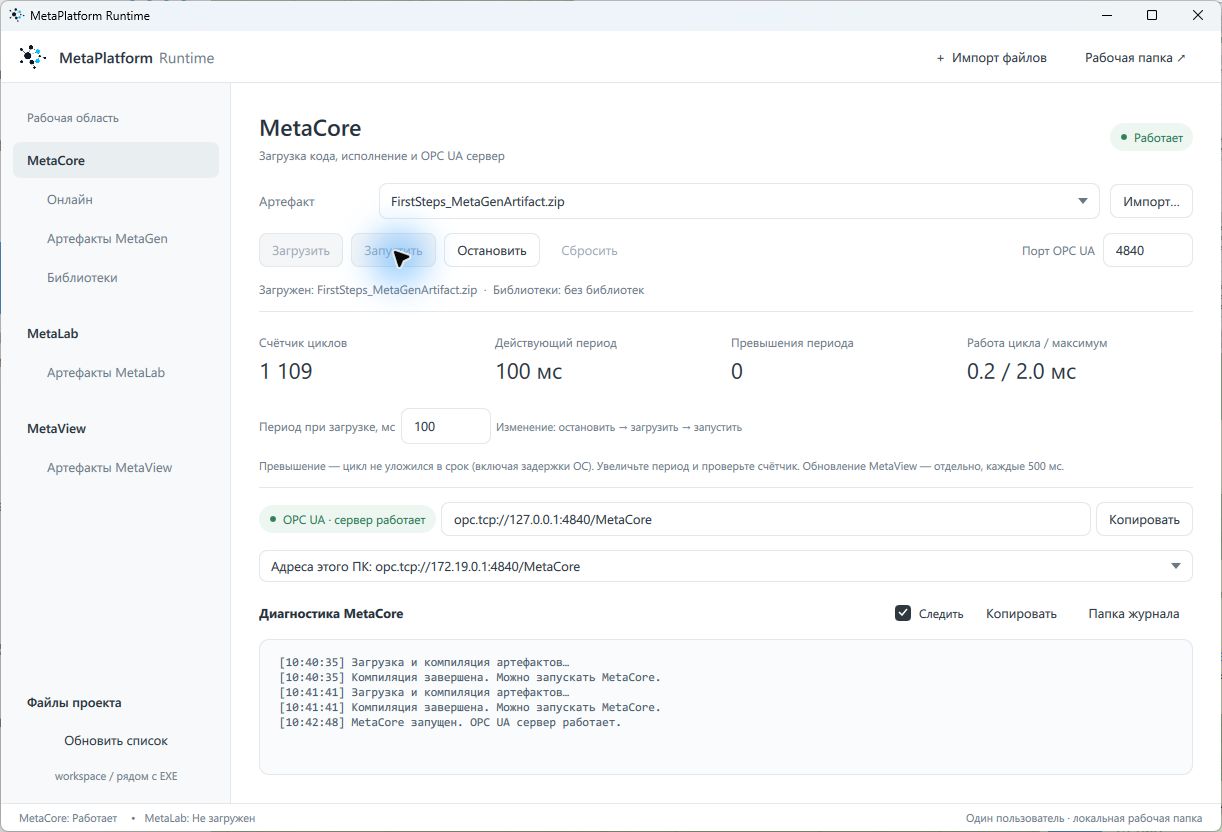Viewport: 1222px width, 832px height.
Task: Click the OPC UA сервер работает badge
Action: 347,519
